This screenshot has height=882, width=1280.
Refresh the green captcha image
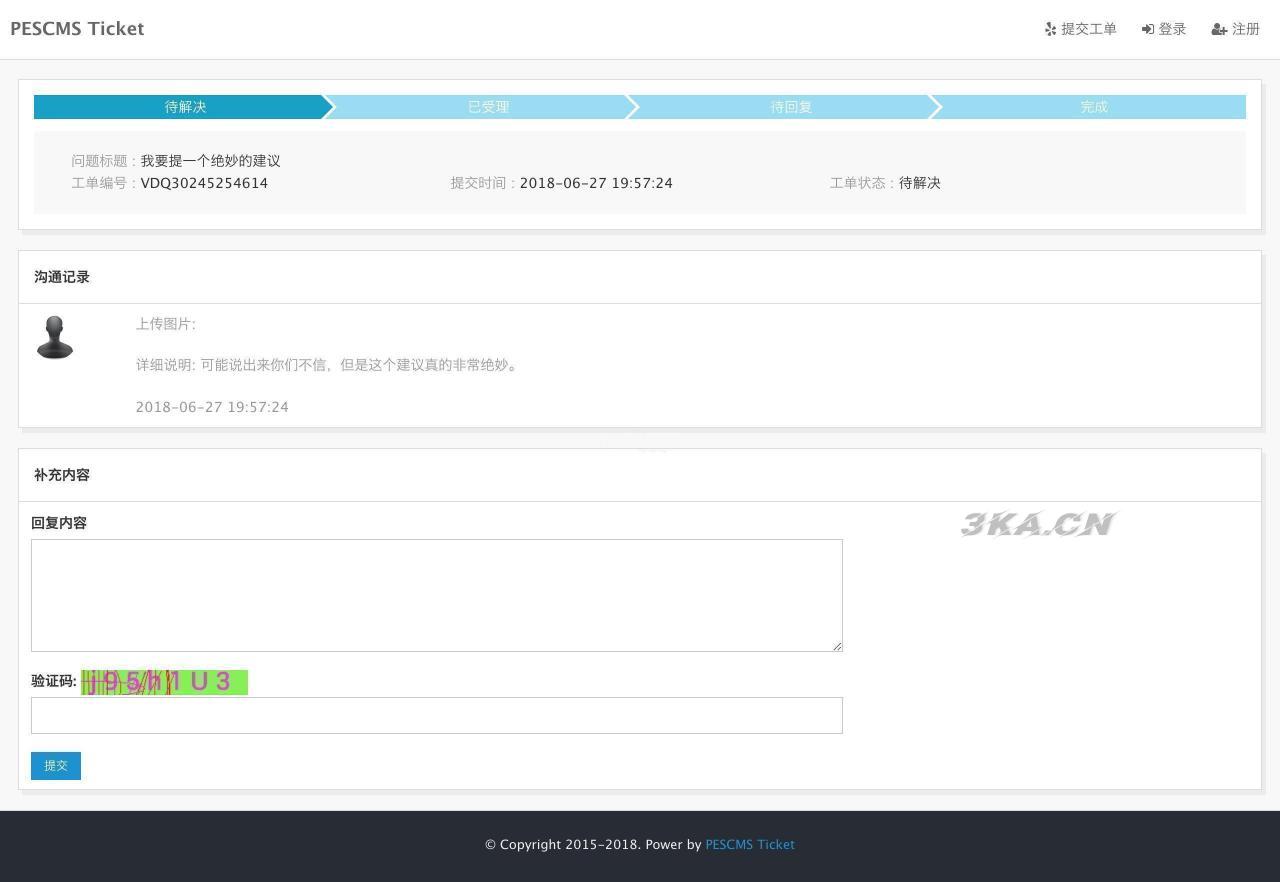pyautogui.click(x=164, y=682)
